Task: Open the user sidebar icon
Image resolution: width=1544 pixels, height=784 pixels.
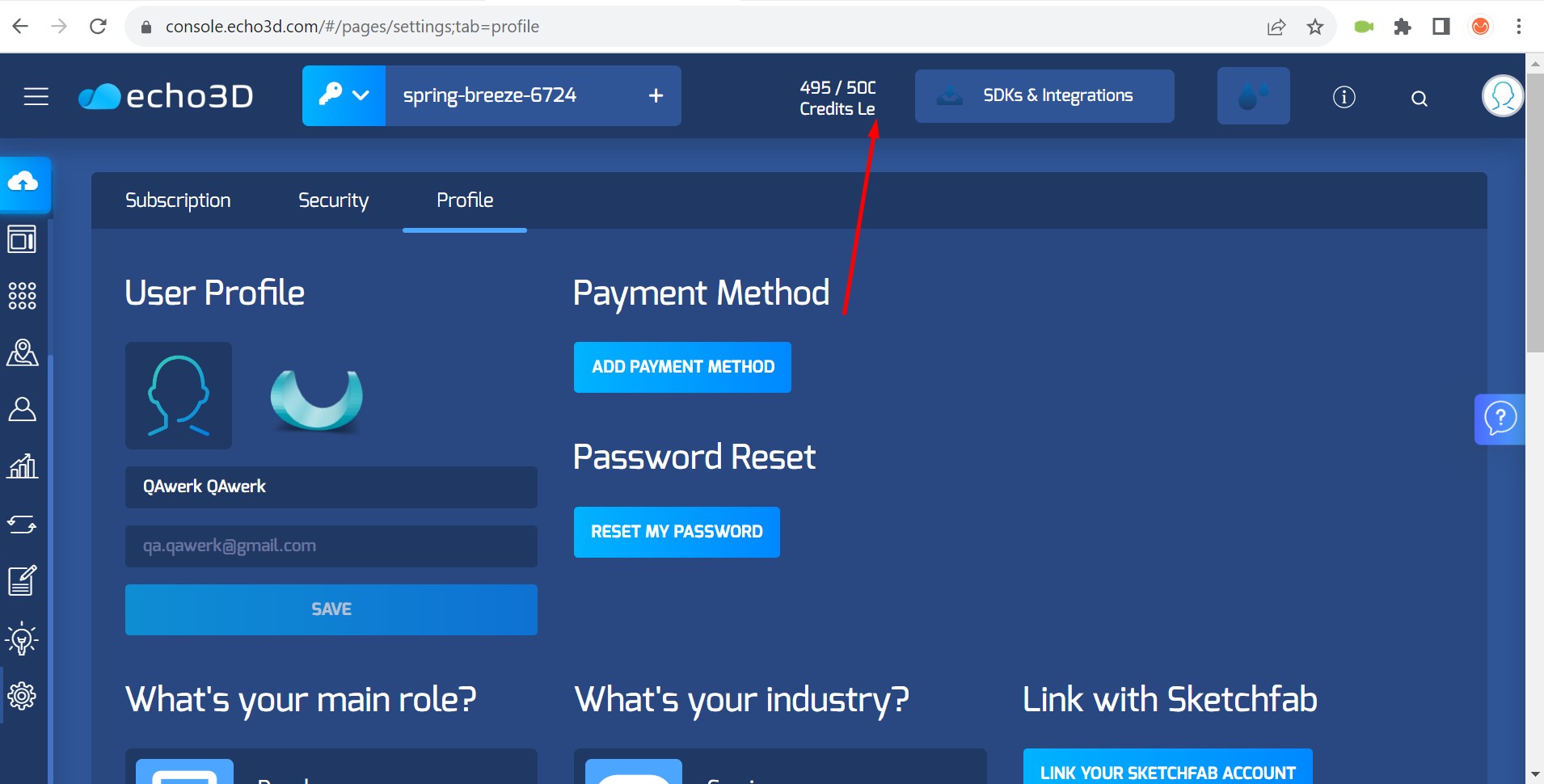Action: (x=22, y=409)
